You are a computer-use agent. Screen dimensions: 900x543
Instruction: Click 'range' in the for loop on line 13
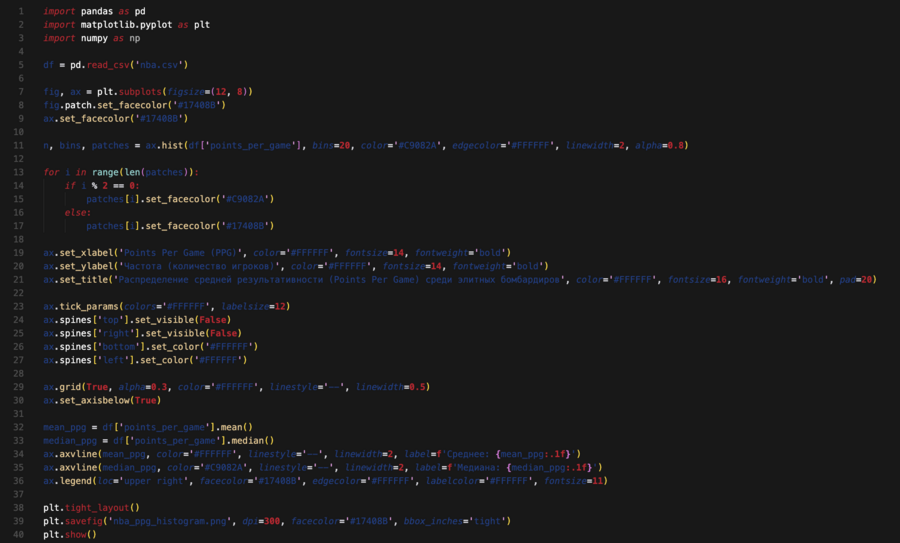point(105,172)
